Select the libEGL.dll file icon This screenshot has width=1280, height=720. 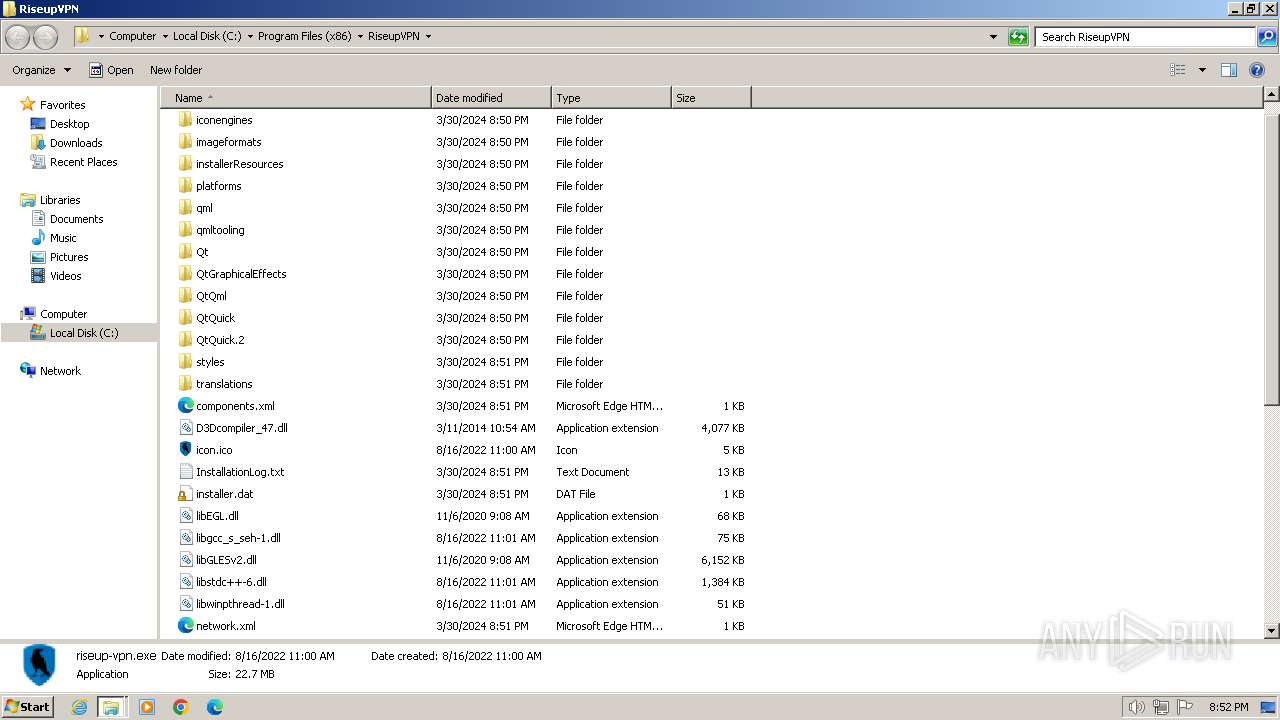(x=185, y=516)
